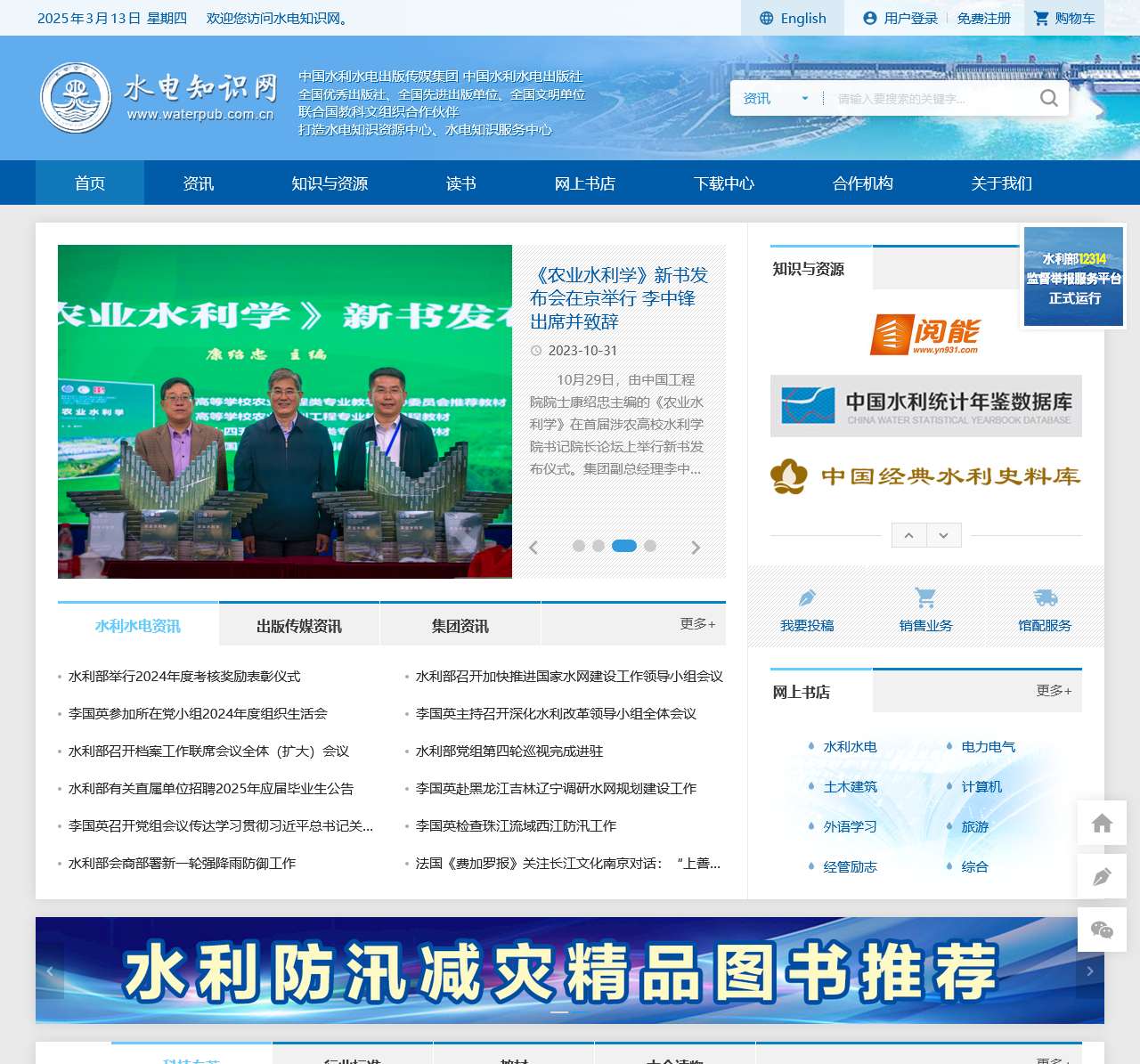Image resolution: width=1140 pixels, height=1064 pixels.
Task: Open 合作机构 navigation menu item
Action: click(x=863, y=183)
